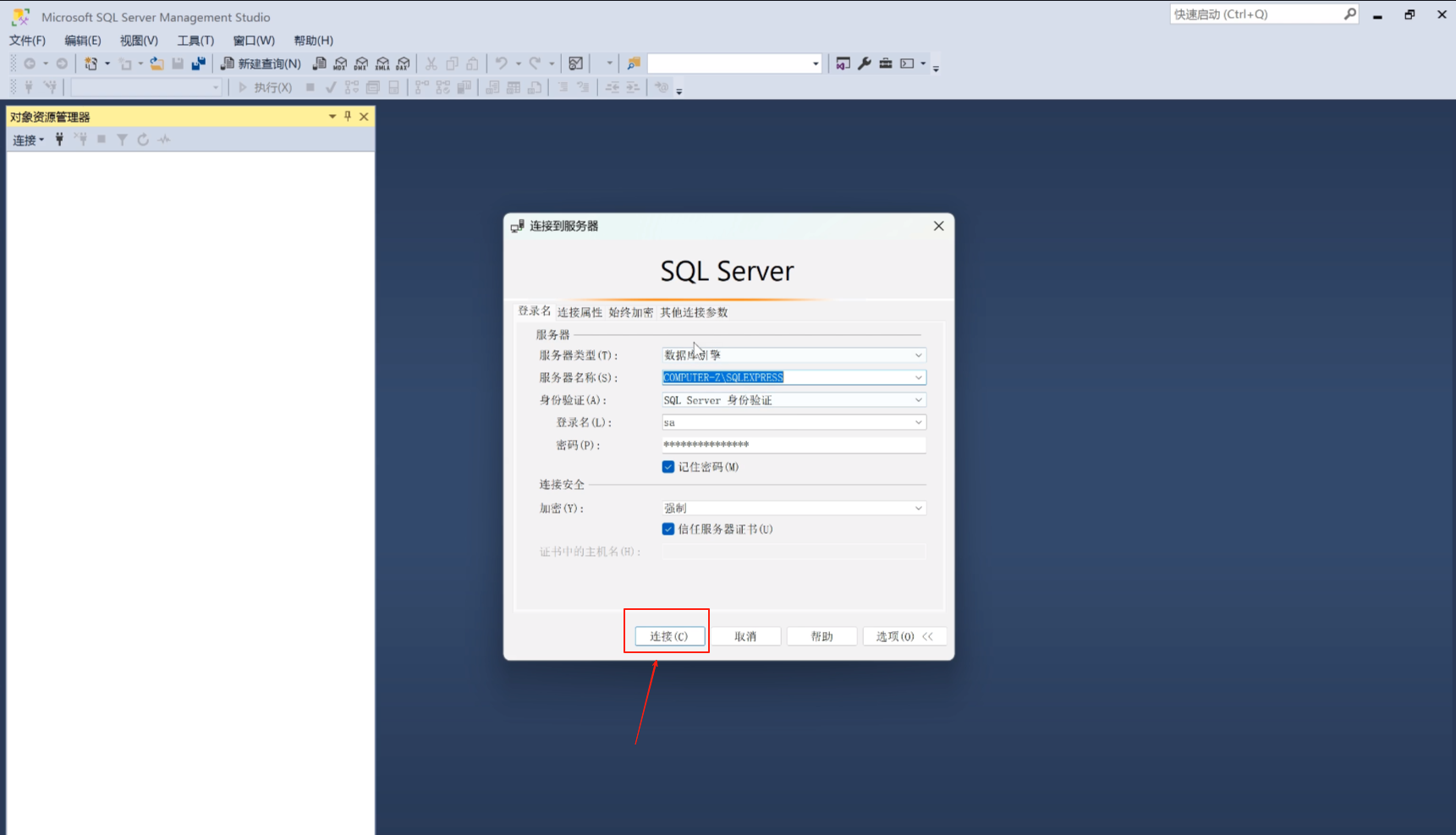Close the Object Explorer panel
Image resolution: width=1456 pixels, height=835 pixels.
[364, 116]
